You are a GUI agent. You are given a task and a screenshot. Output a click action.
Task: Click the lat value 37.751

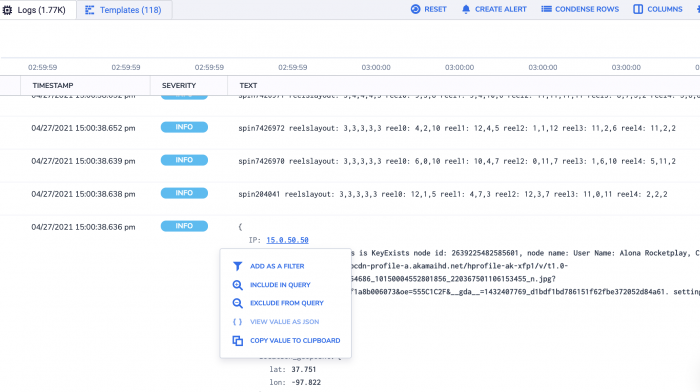pos(304,369)
